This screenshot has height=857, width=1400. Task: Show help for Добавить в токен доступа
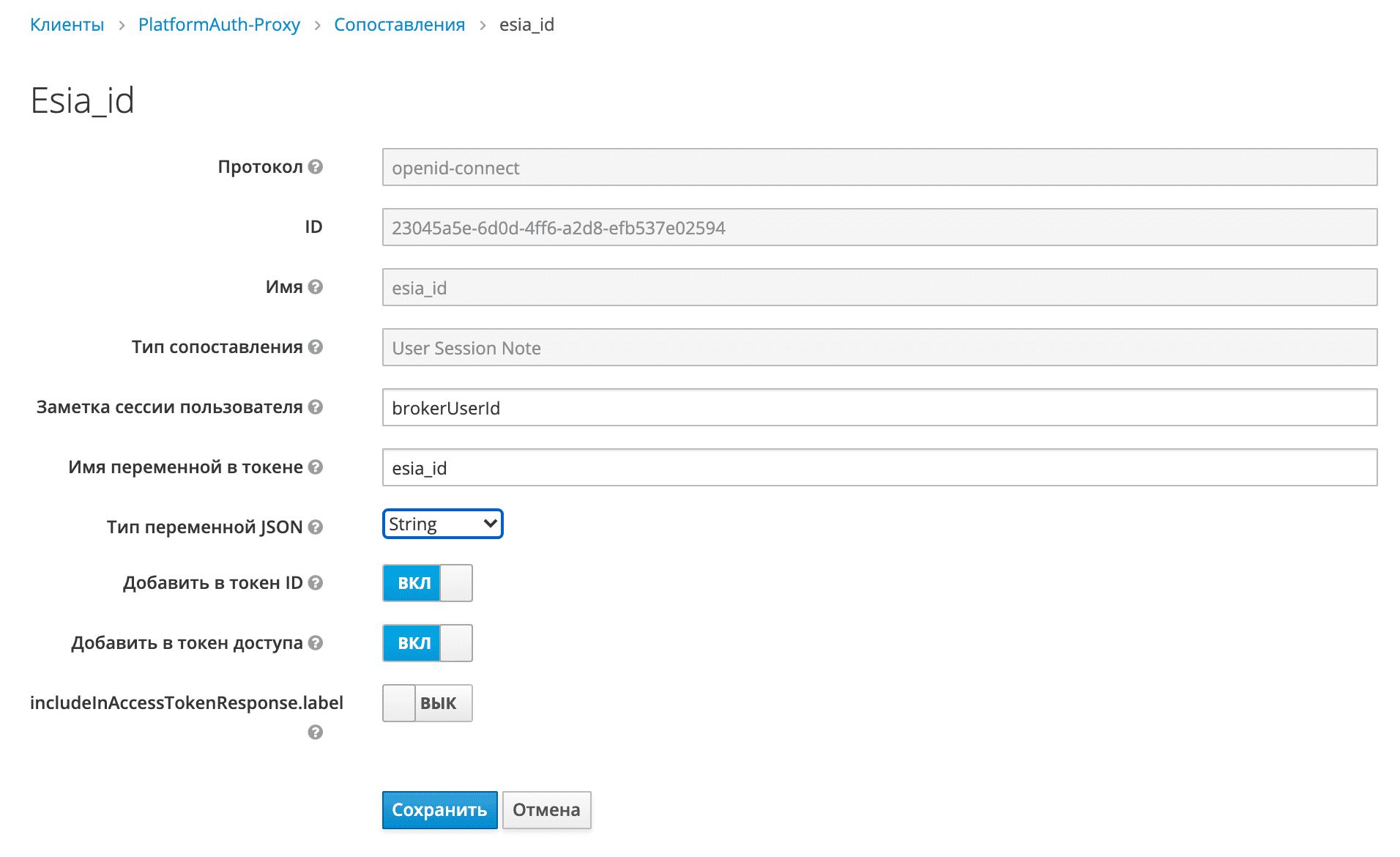tap(316, 642)
